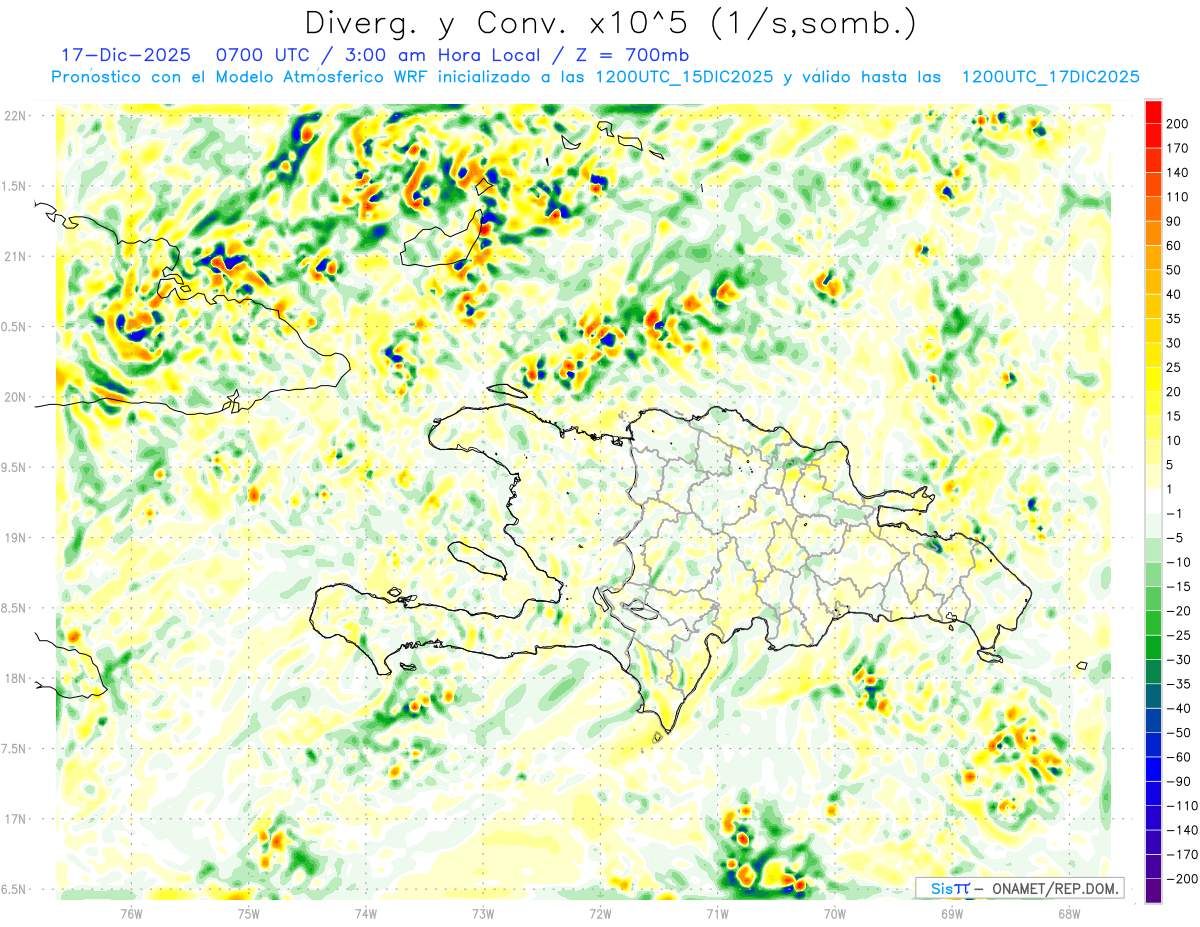The height and width of the screenshot is (927, 1200).
Task: Click the '72W' longitude label
Action: click(600, 913)
